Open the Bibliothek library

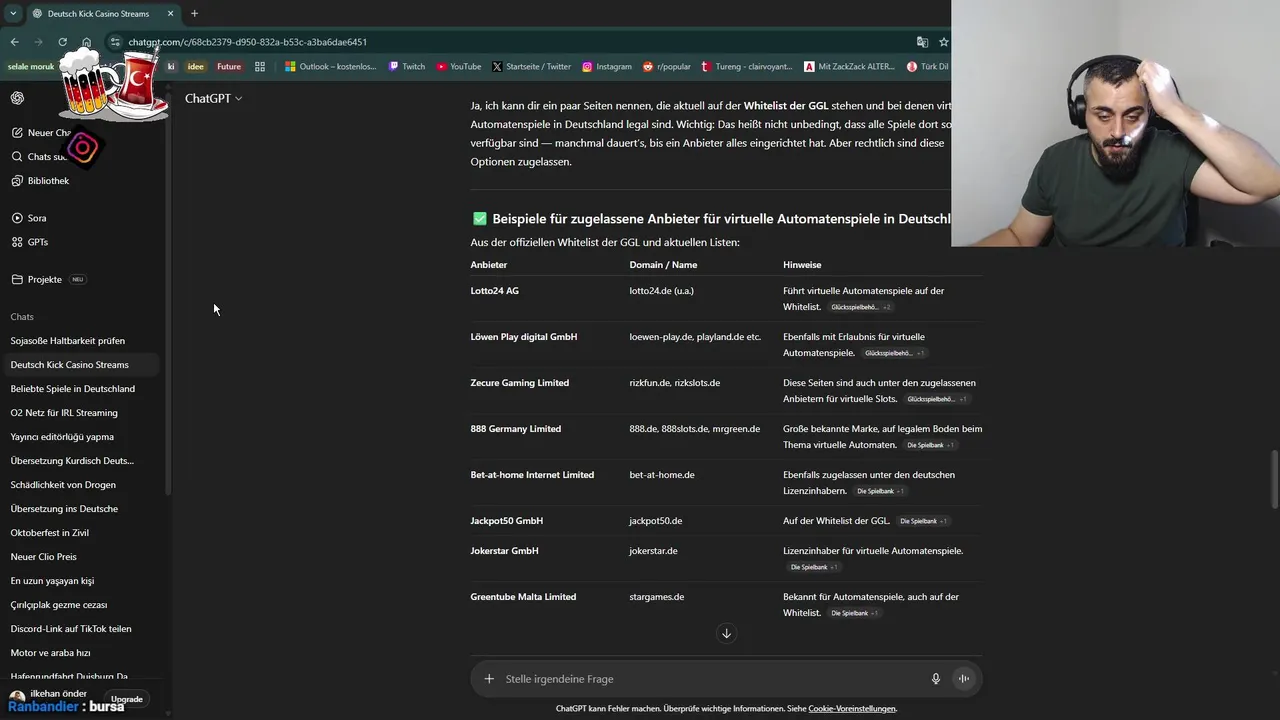click(x=40, y=181)
